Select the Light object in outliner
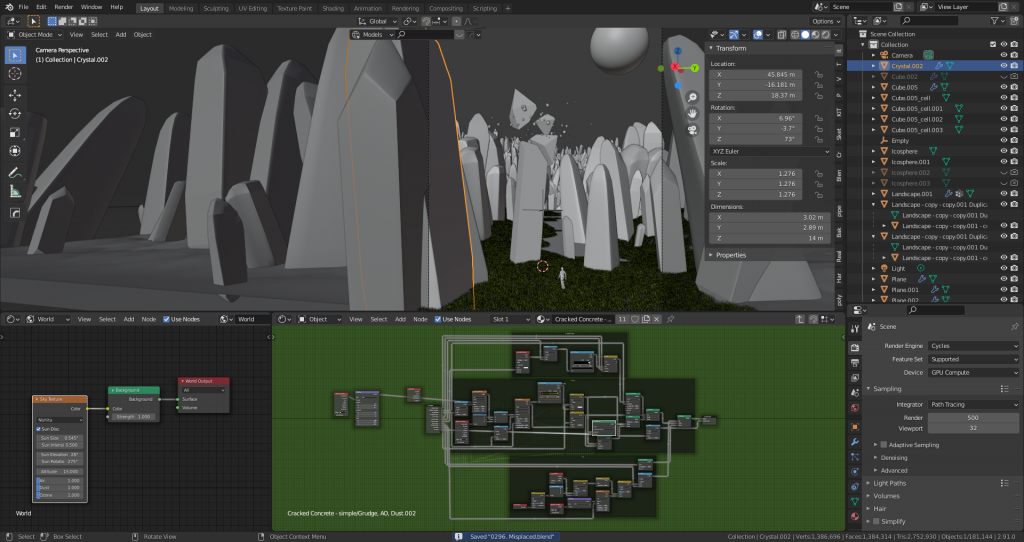This screenshot has width=1024, height=542. pyautogui.click(x=897, y=268)
